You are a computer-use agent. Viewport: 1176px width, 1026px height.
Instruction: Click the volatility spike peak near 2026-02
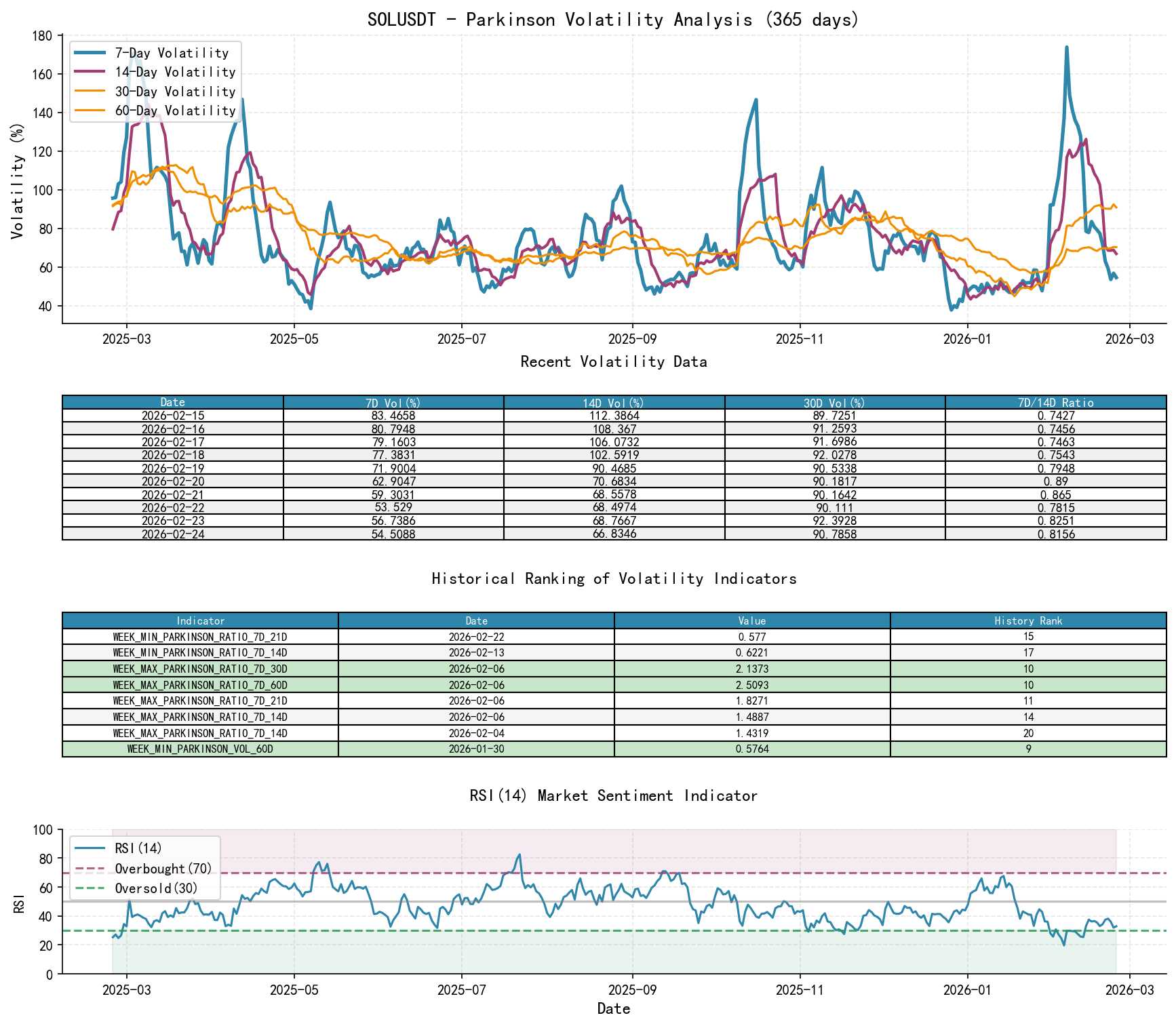click(1067, 47)
